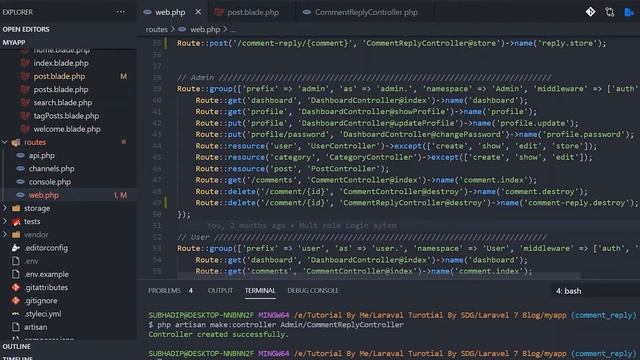Collapse the routes folder chevron
This screenshot has width=640, height=360.
[4, 142]
